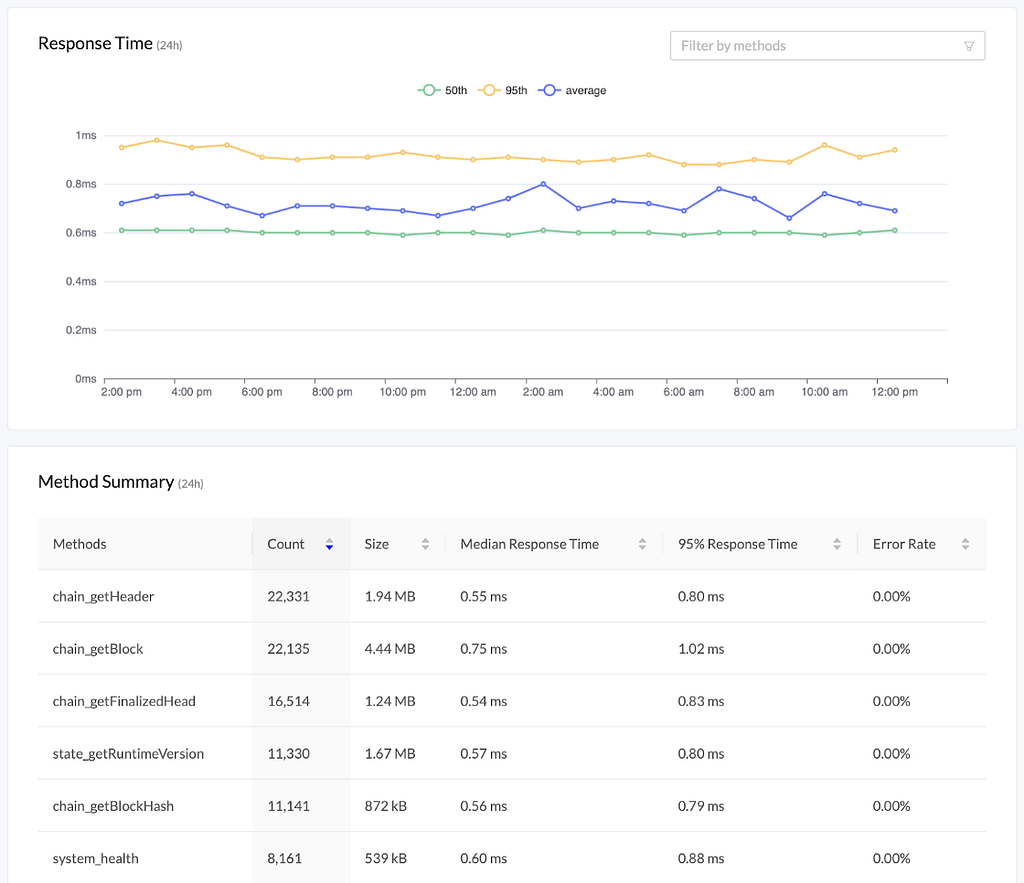
Task: Click the last 95th data point on the chart
Action: tap(894, 150)
